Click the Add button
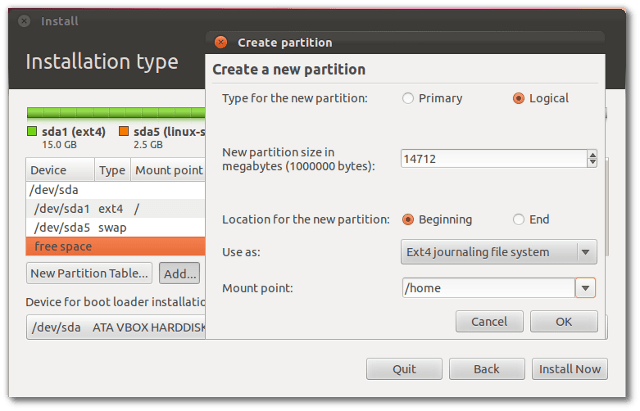The image size is (640, 411). pyautogui.click(x=180, y=273)
